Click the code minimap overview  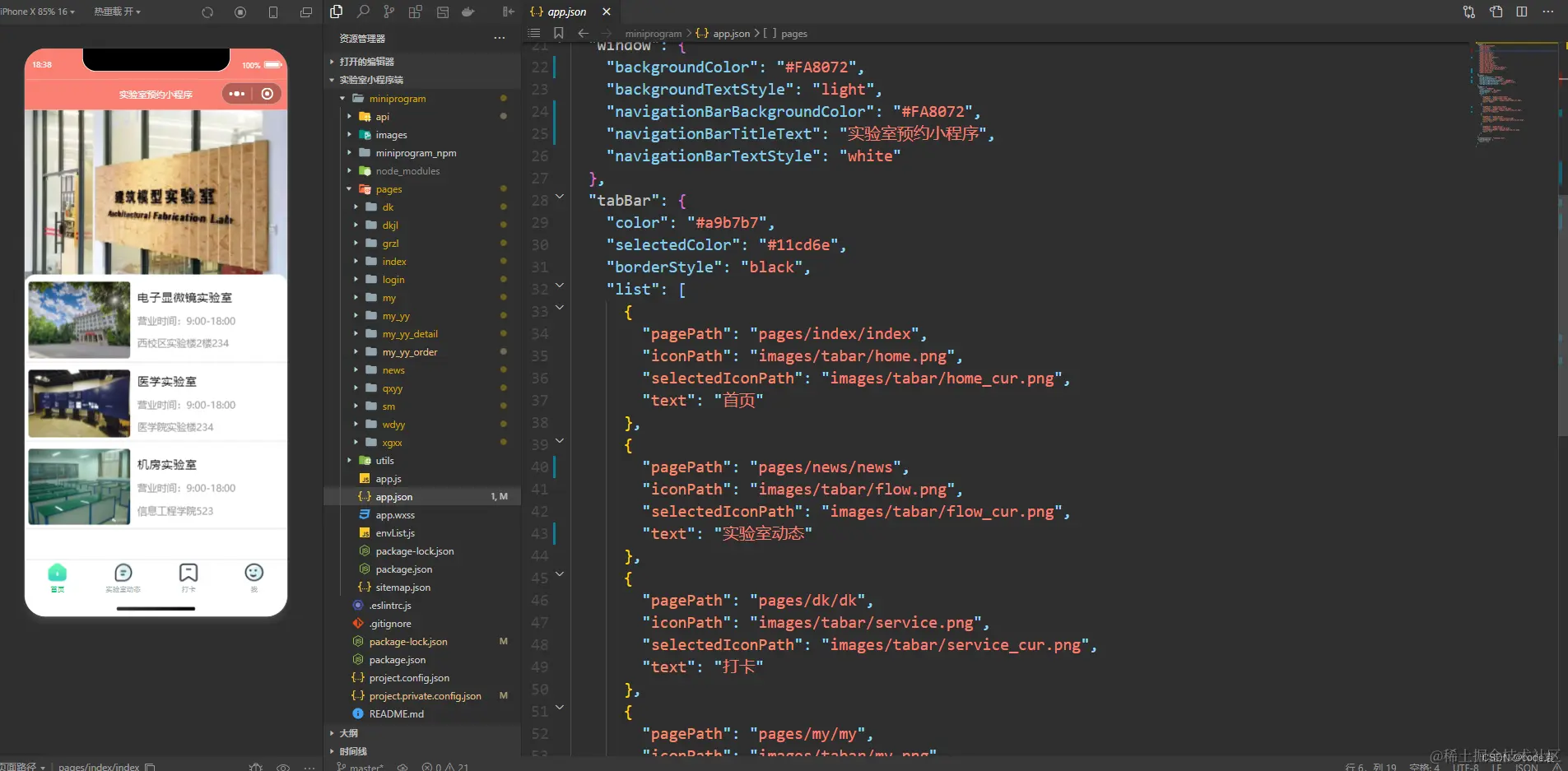coord(1514,94)
